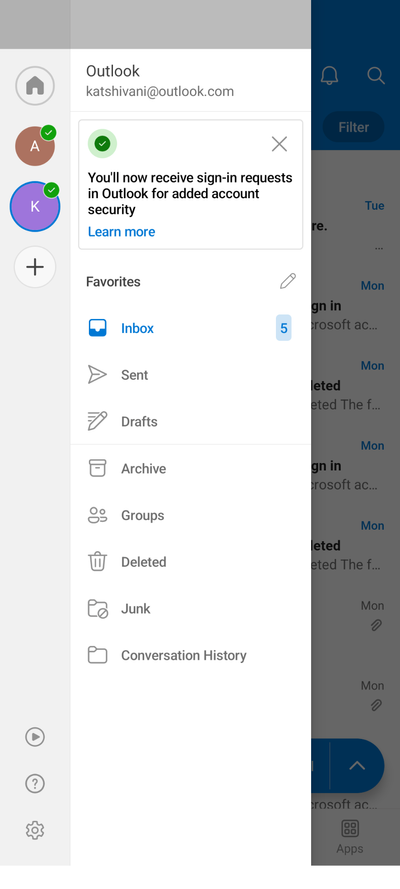
Task: Open the Apps tab
Action: pyautogui.click(x=350, y=836)
